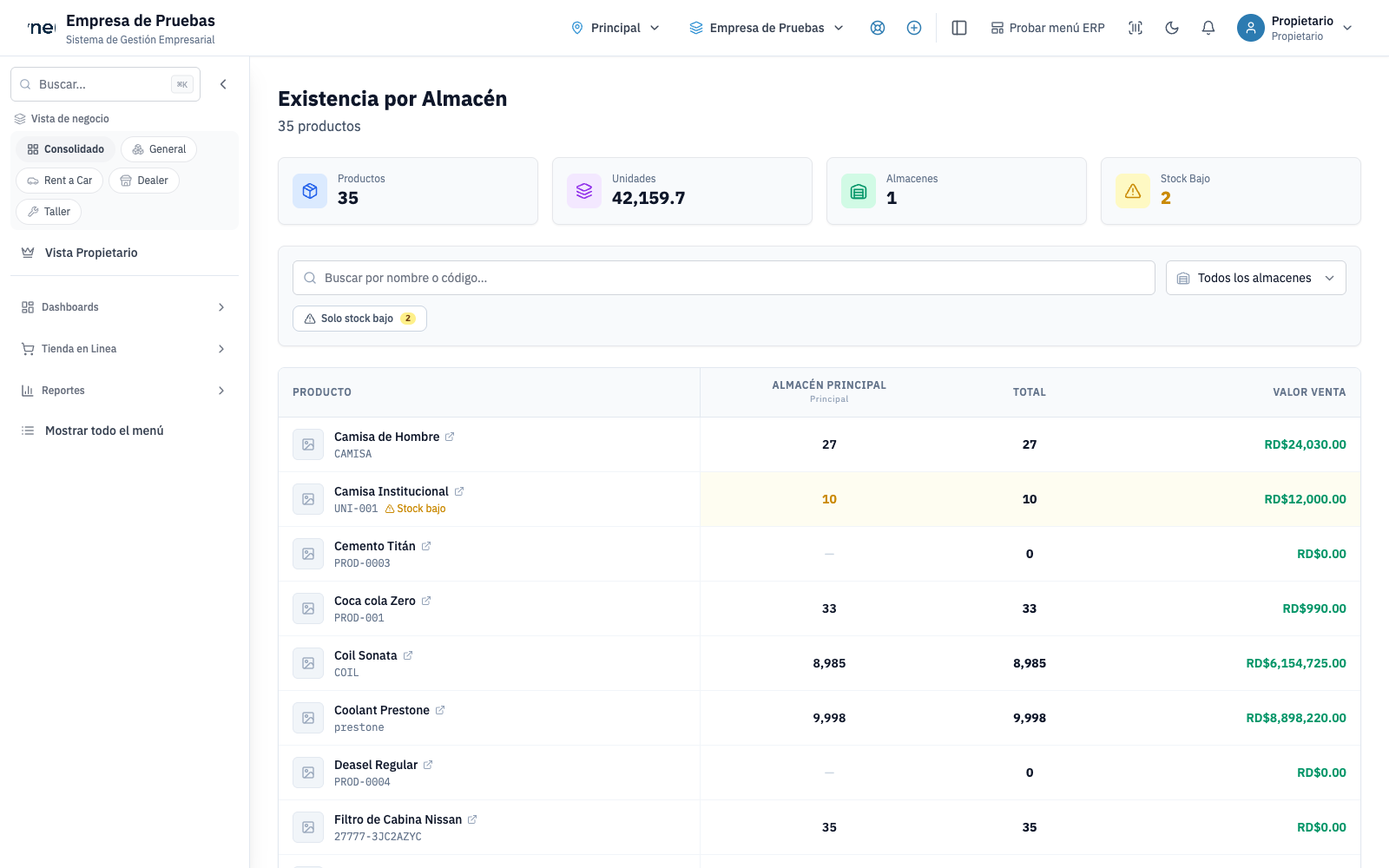Open the support lifebuoy icon
Viewport: 1389px width, 868px height.
tap(878, 28)
